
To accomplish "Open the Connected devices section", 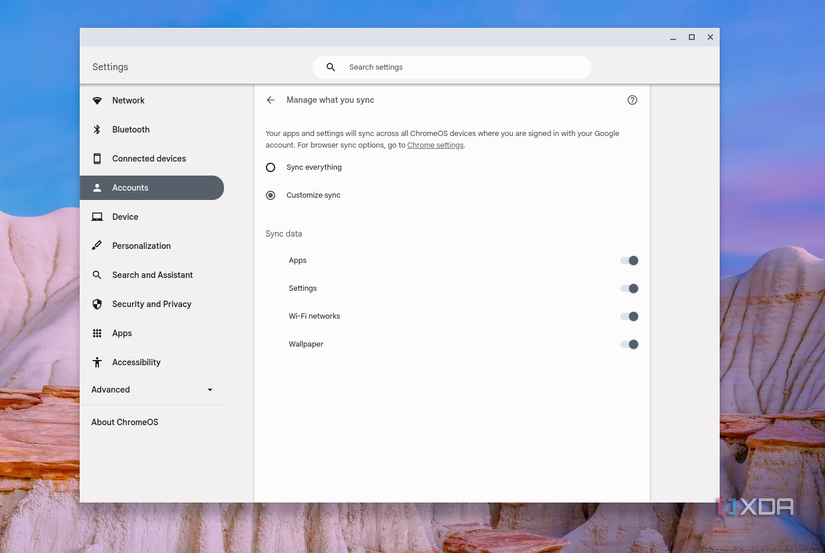I will pos(152,158).
